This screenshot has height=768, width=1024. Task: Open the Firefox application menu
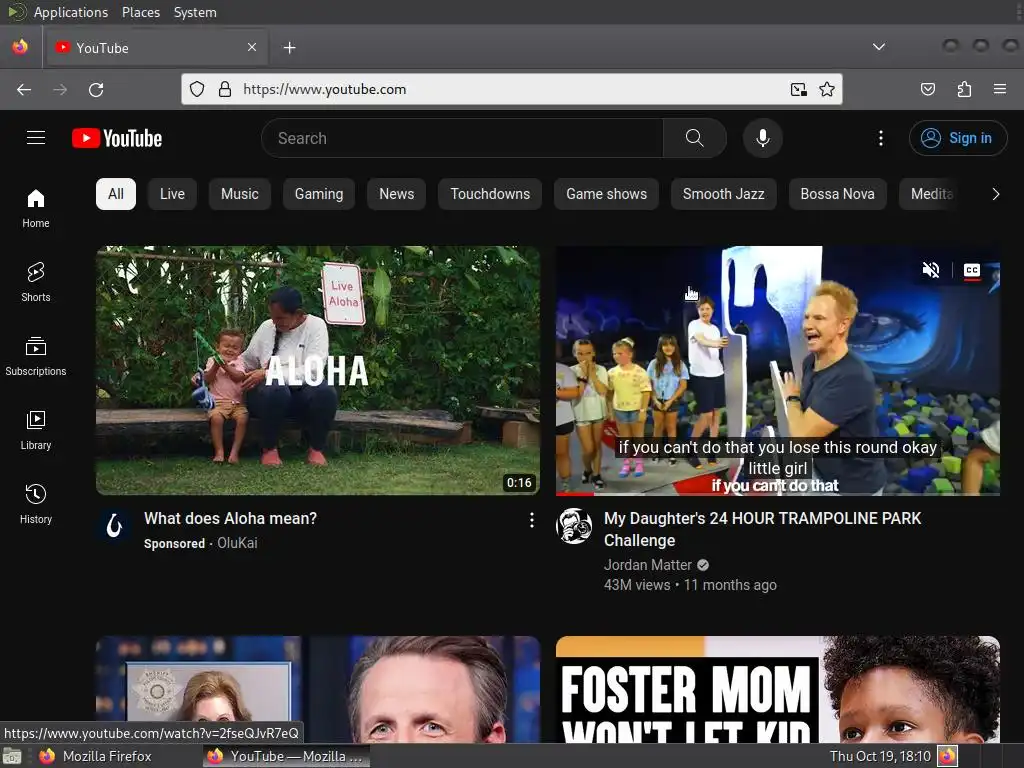(999, 89)
